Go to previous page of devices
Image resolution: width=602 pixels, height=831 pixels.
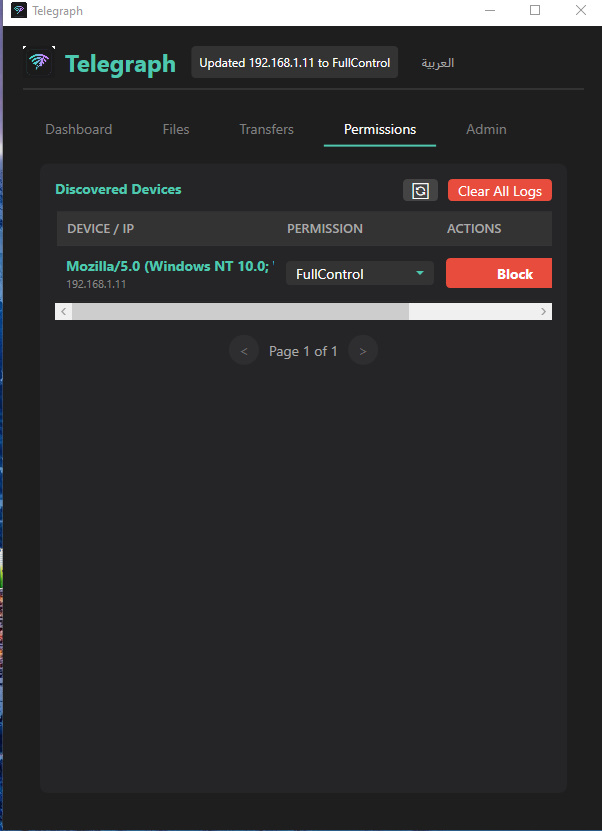point(244,350)
